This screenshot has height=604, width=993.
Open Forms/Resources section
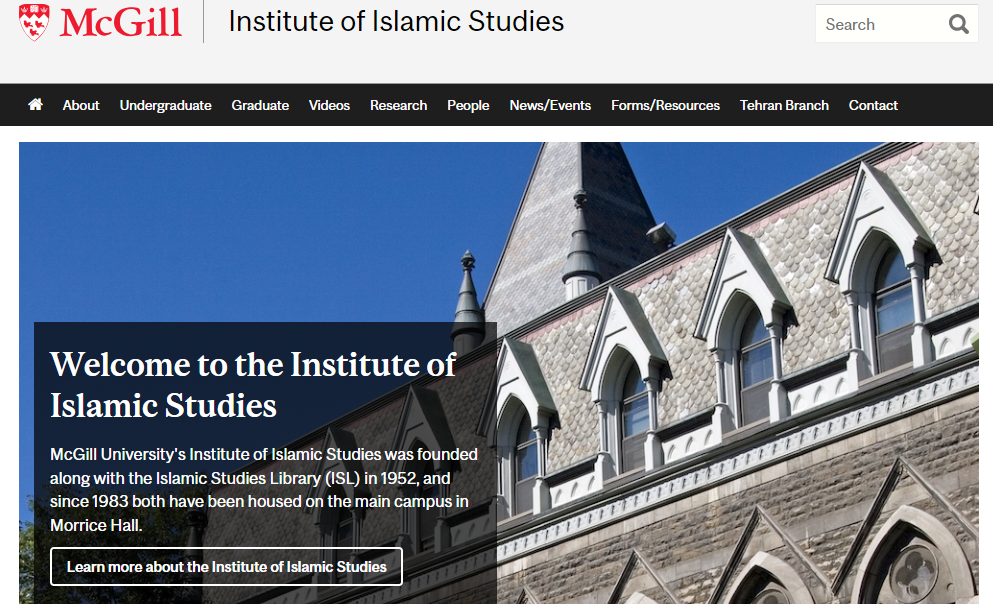[x=666, y=105]
